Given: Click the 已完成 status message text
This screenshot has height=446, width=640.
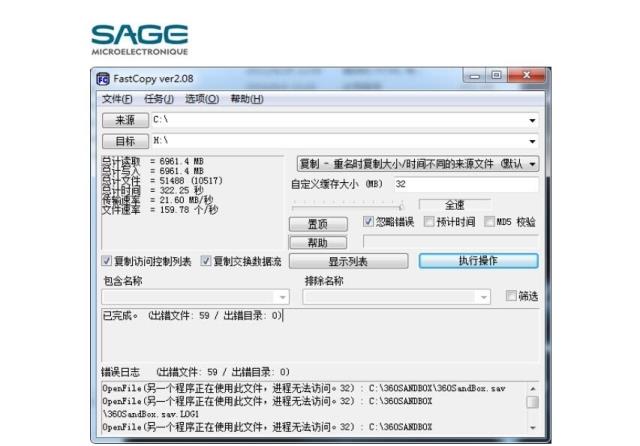Looking at the screenshot, I should (x=192, y=315).
